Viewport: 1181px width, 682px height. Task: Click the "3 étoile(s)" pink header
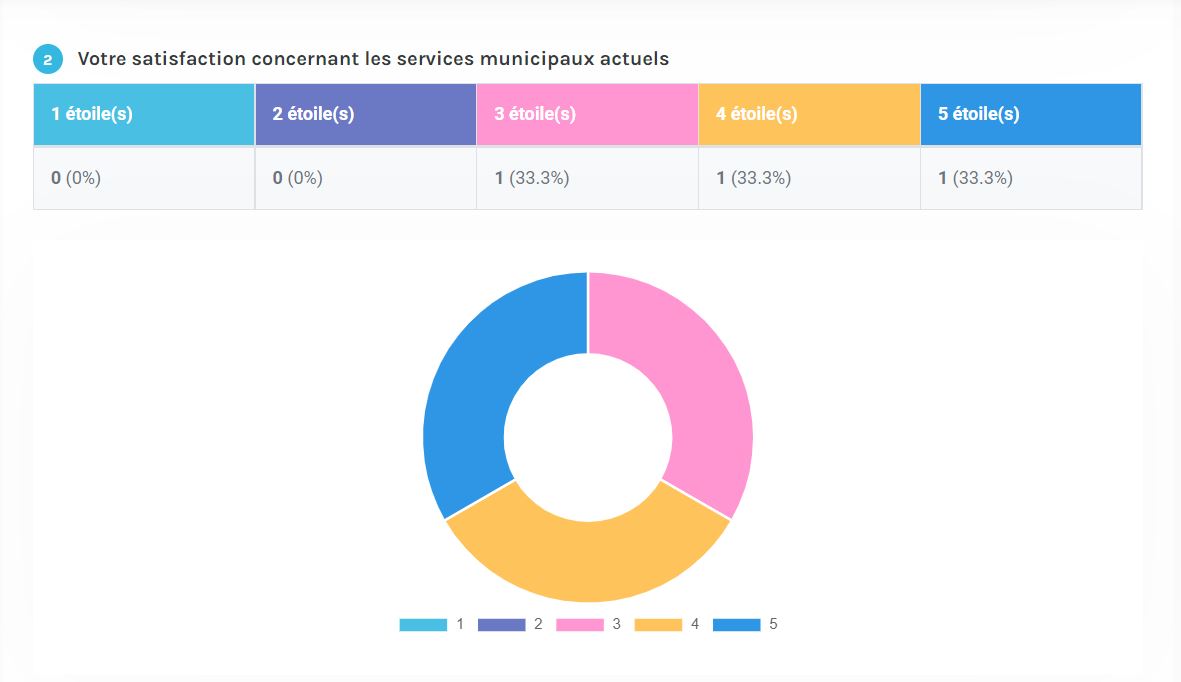tap(587, 114)
